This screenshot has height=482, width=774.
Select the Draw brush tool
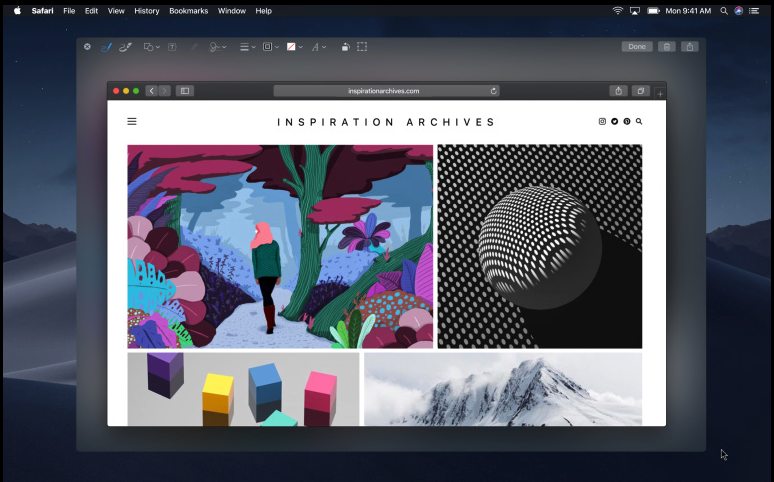125,47
